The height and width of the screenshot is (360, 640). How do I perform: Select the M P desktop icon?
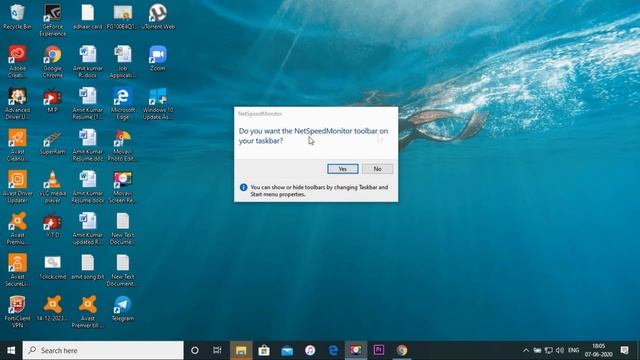[x=53, y=100]
